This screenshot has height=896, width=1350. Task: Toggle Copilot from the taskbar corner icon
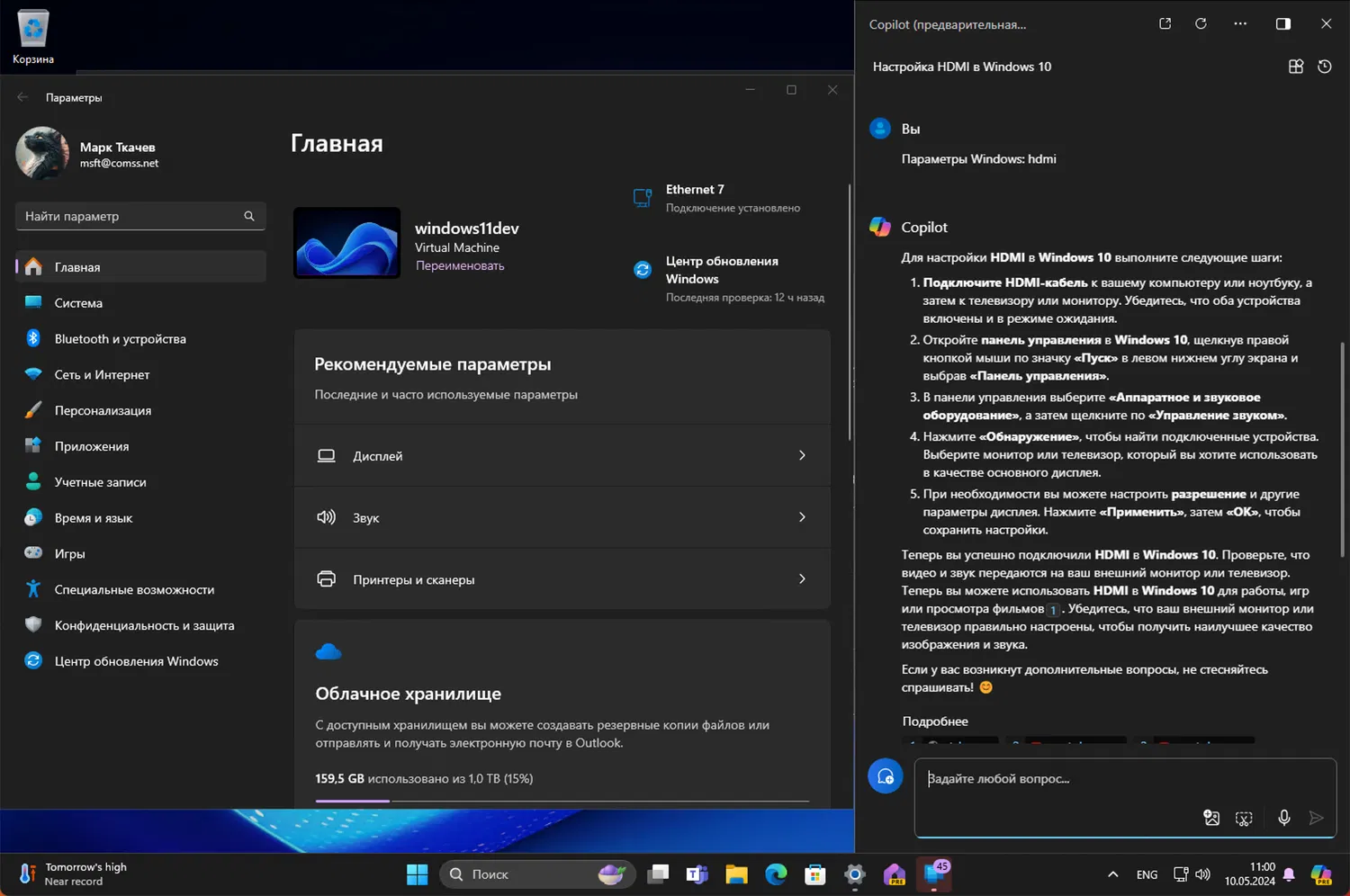tap(1321, 874)
